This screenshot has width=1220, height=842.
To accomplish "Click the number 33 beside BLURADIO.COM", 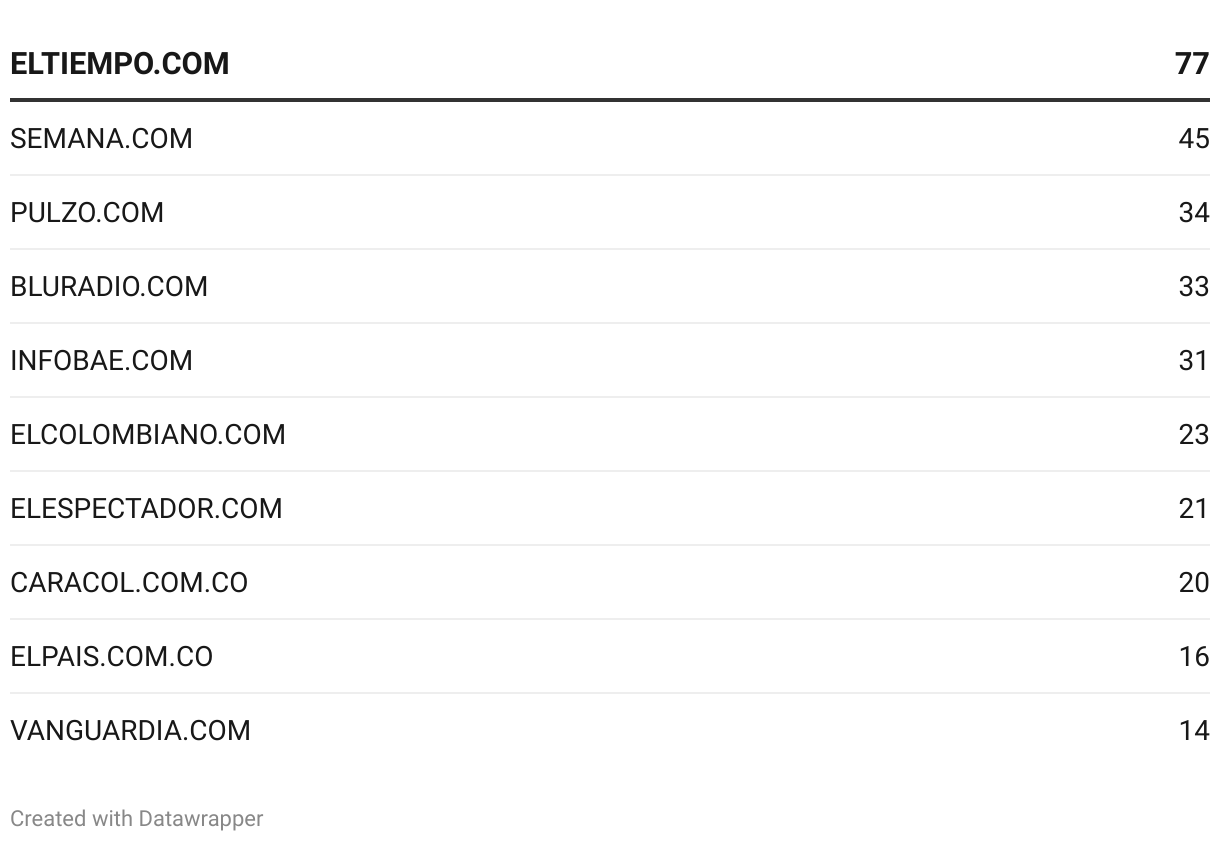I will coord(1194,286).
